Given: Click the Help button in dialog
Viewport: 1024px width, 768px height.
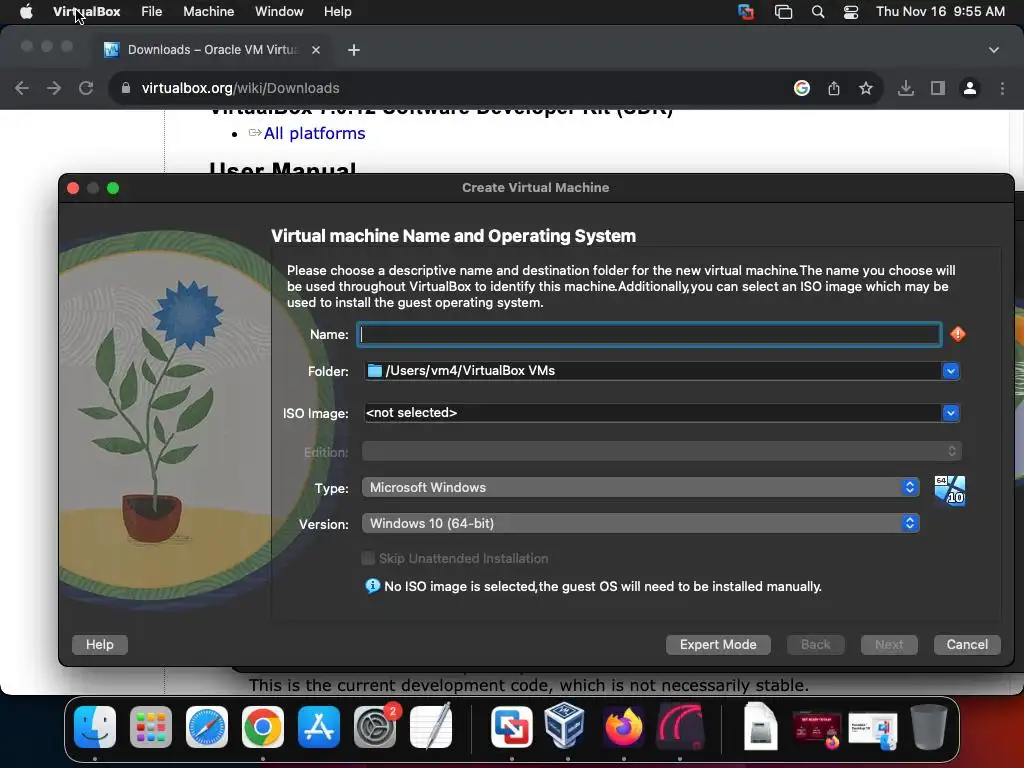Looking at the screenshot, I should pos(100,645).
